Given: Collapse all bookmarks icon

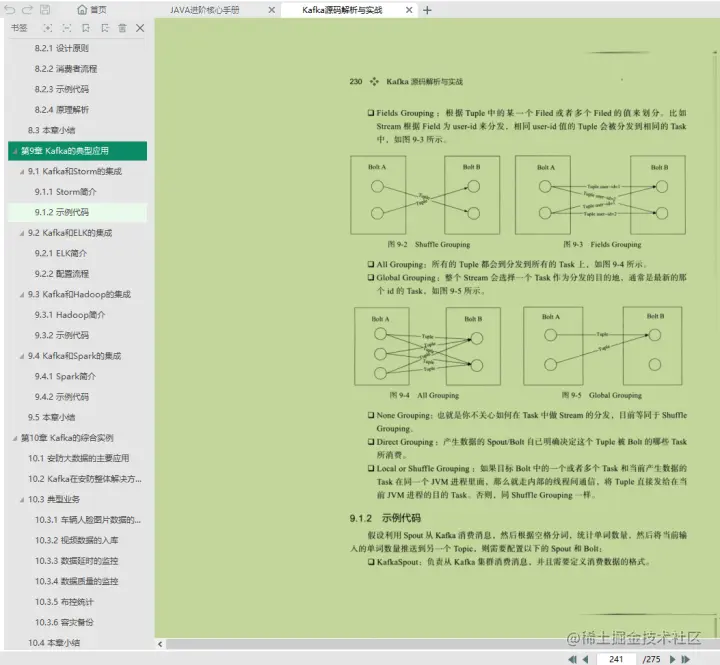Looking at the screenshot, I should pyautogui.click(x=67, y=28).
